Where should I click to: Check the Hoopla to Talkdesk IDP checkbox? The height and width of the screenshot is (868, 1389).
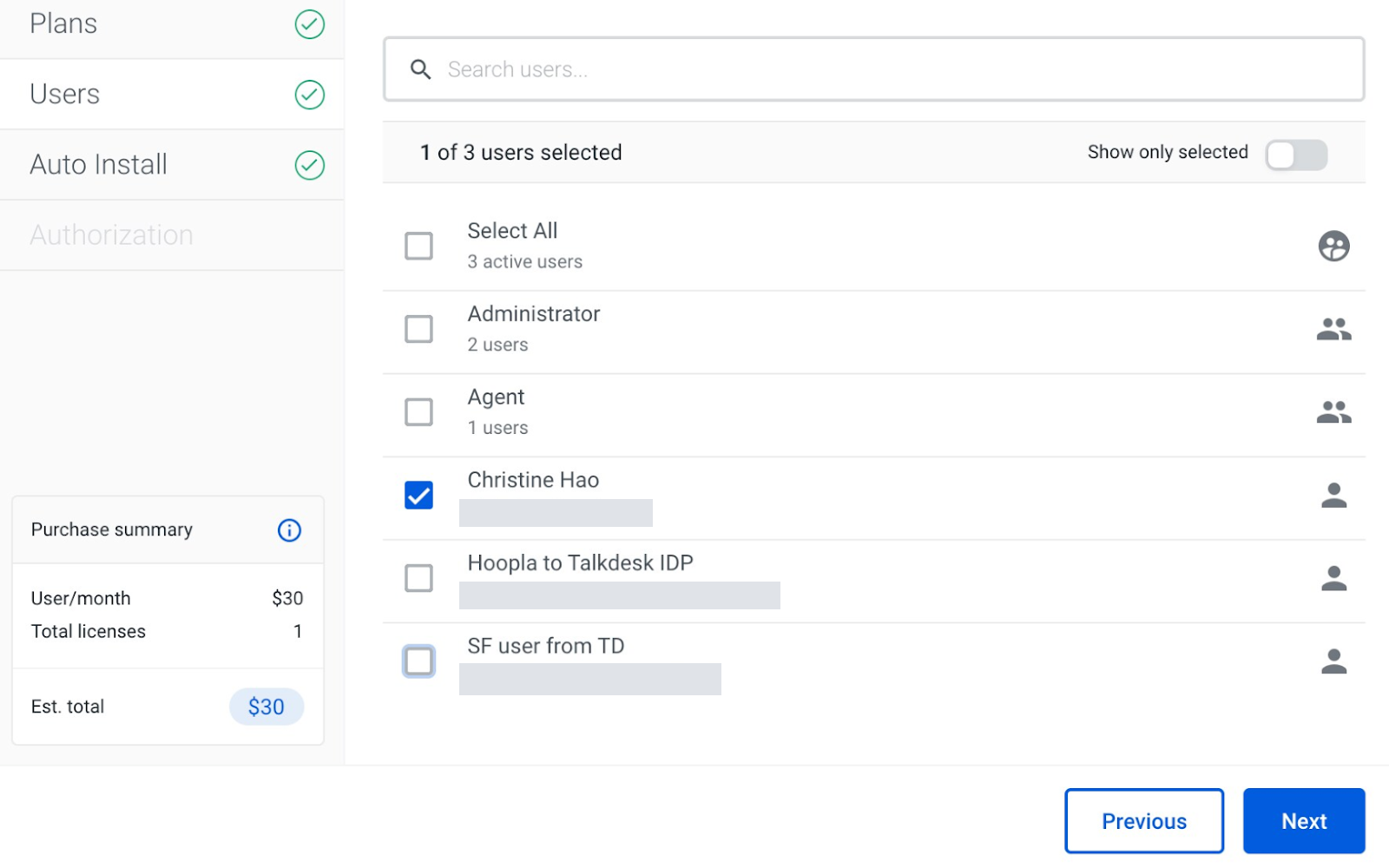(x=418, y=578)
